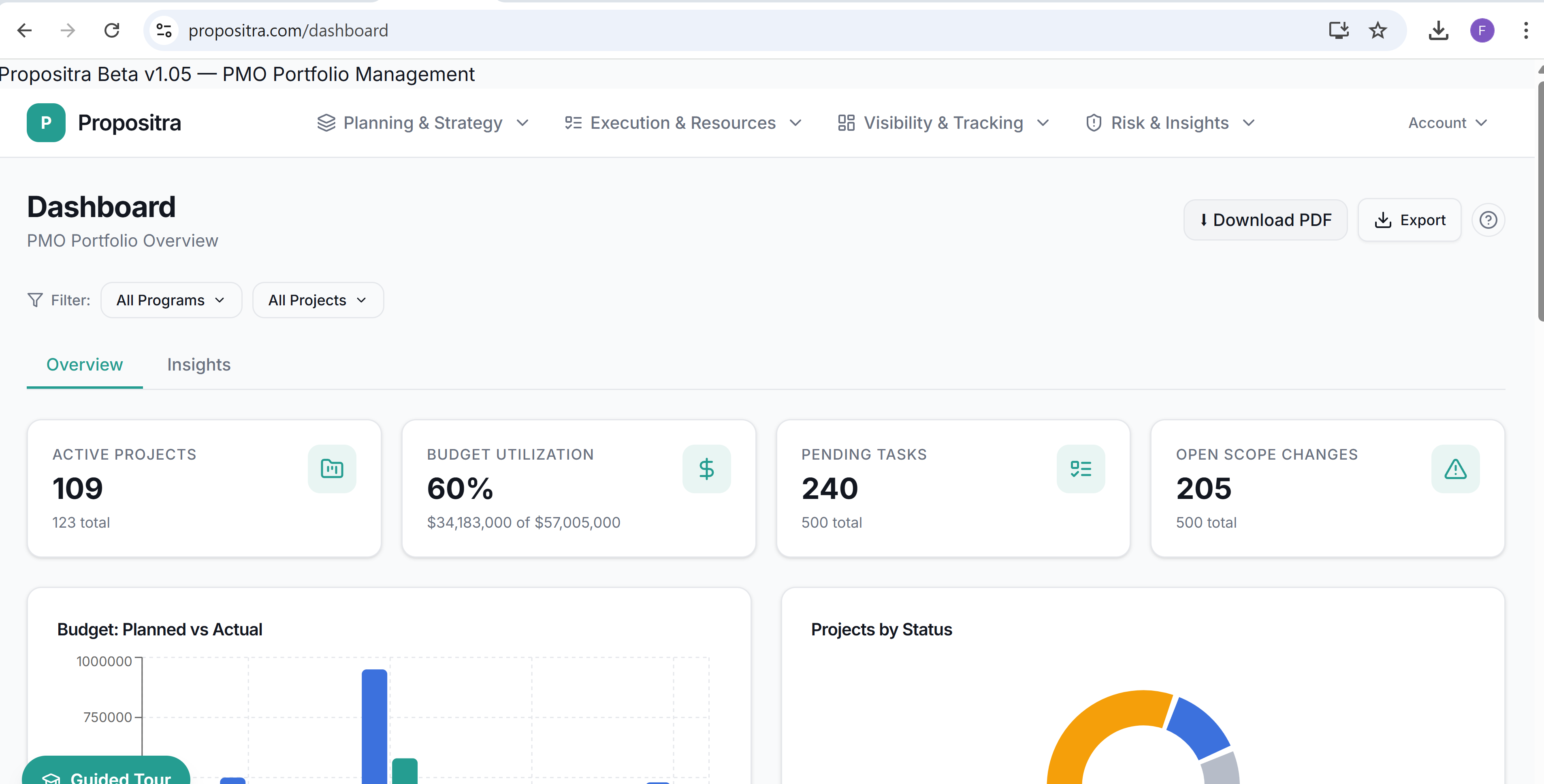Image resolution: width=1544 pixels, height=784 pixels.
Task: Bookmark page with the star icon
Action: click(x=1378, y=30)
